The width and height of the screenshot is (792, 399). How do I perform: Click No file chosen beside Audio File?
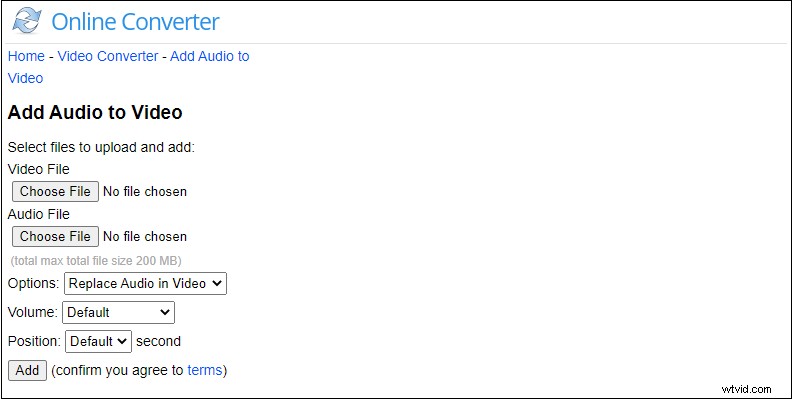[145, 236]
